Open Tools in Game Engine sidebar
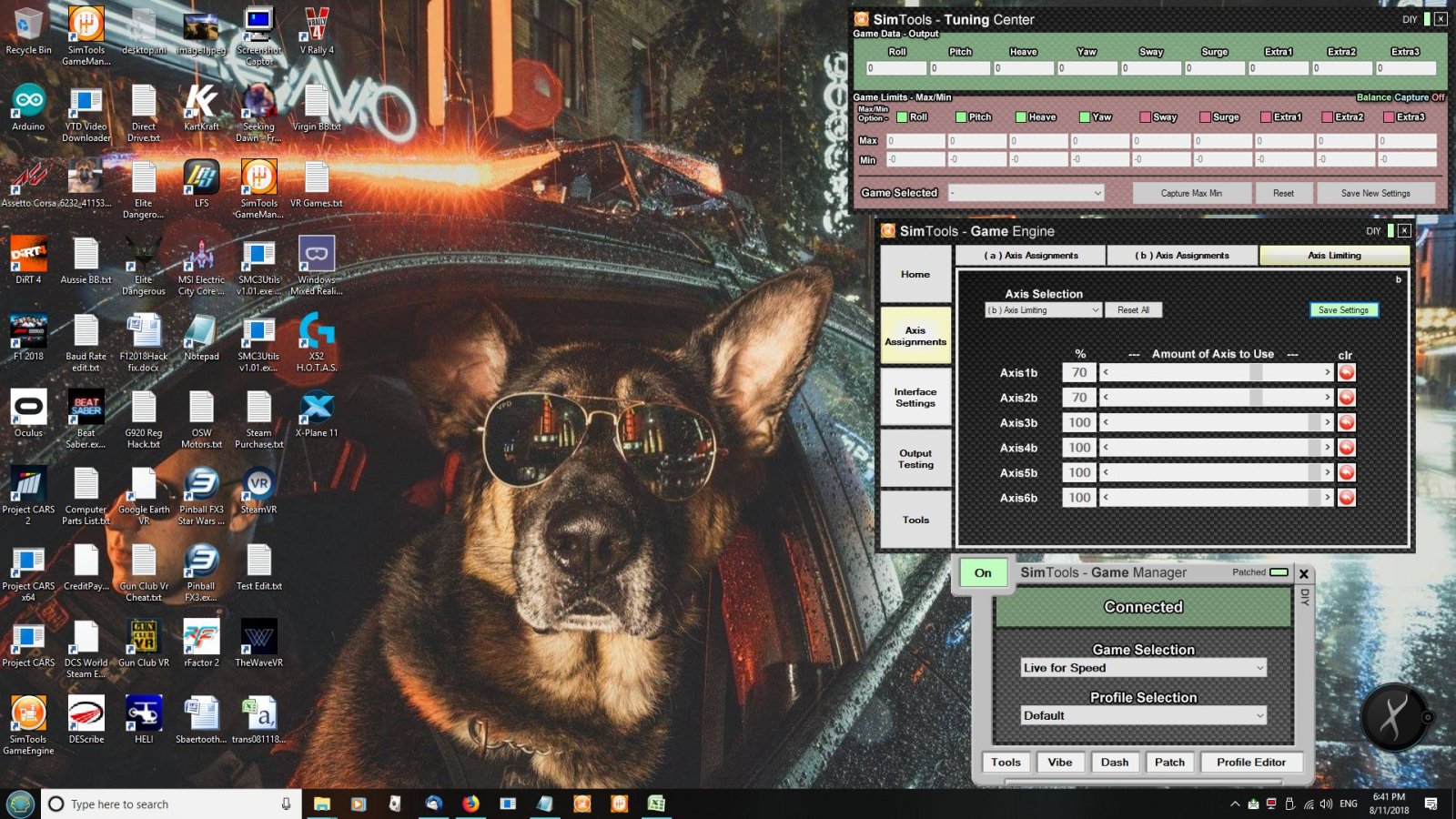This screenshot has width=1456, height=819. [x=915, y=520]
